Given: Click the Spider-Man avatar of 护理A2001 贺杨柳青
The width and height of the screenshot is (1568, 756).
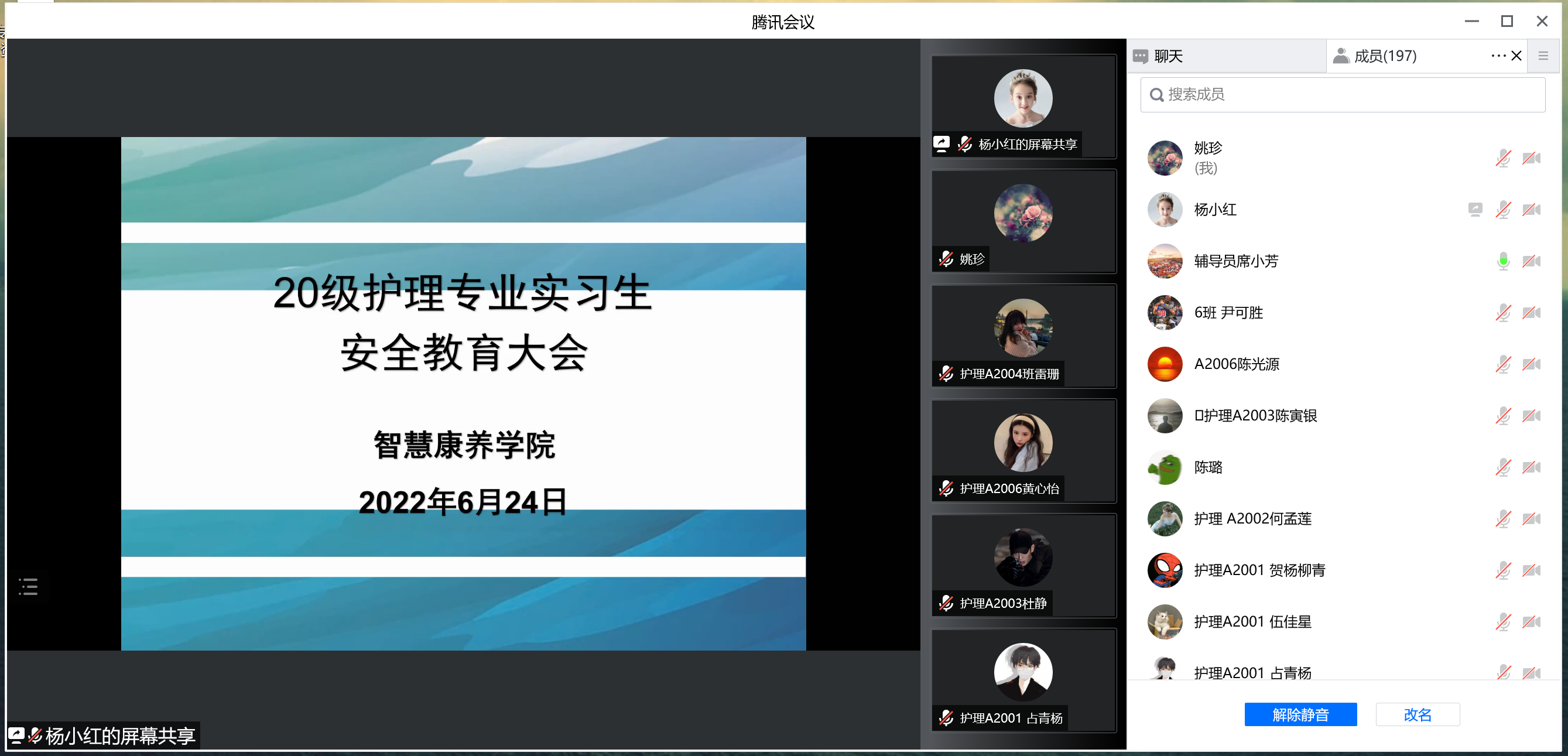Looking at the screenshot, I should tap(1165, 570).
